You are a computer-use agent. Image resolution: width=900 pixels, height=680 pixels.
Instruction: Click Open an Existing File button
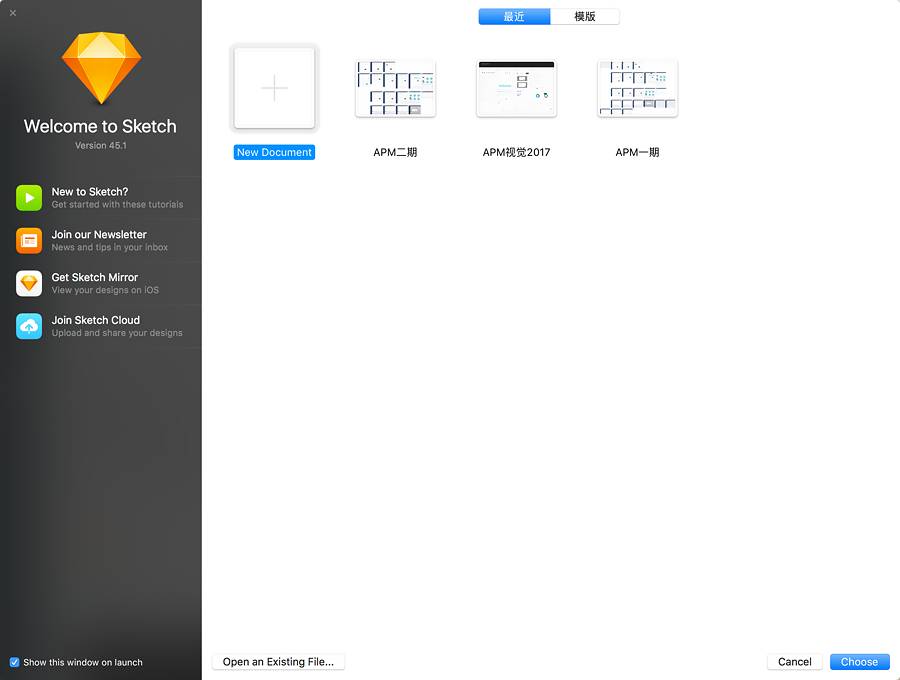point(278,662)
